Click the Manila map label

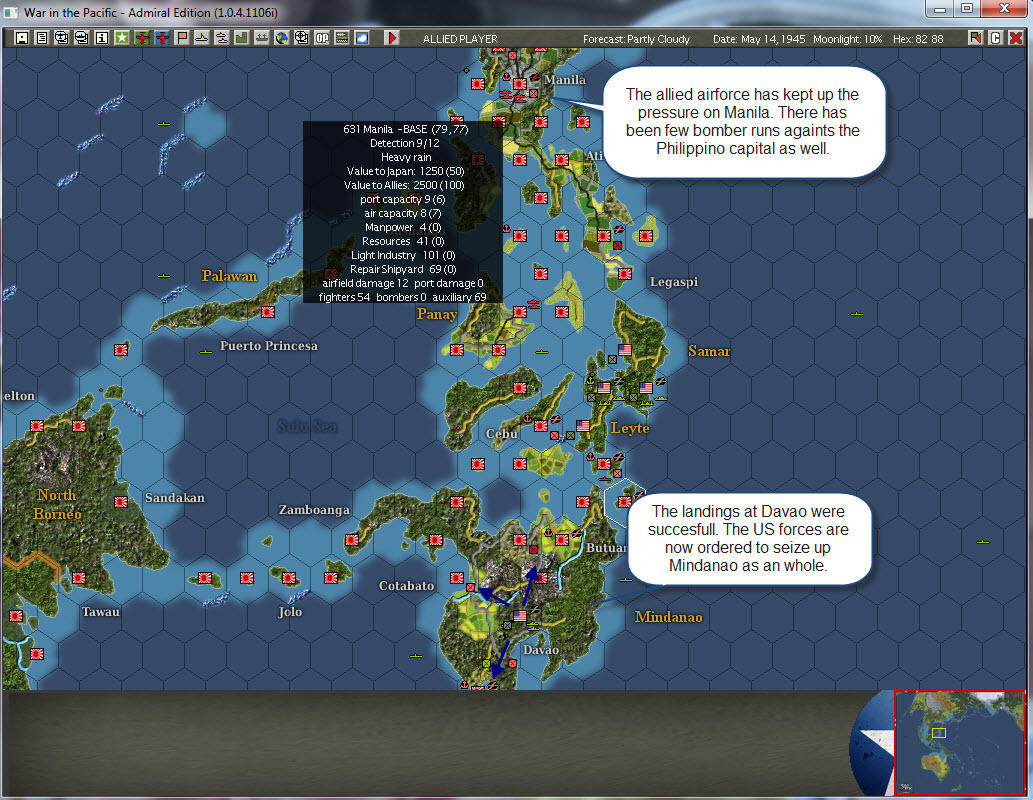point(565,80)
